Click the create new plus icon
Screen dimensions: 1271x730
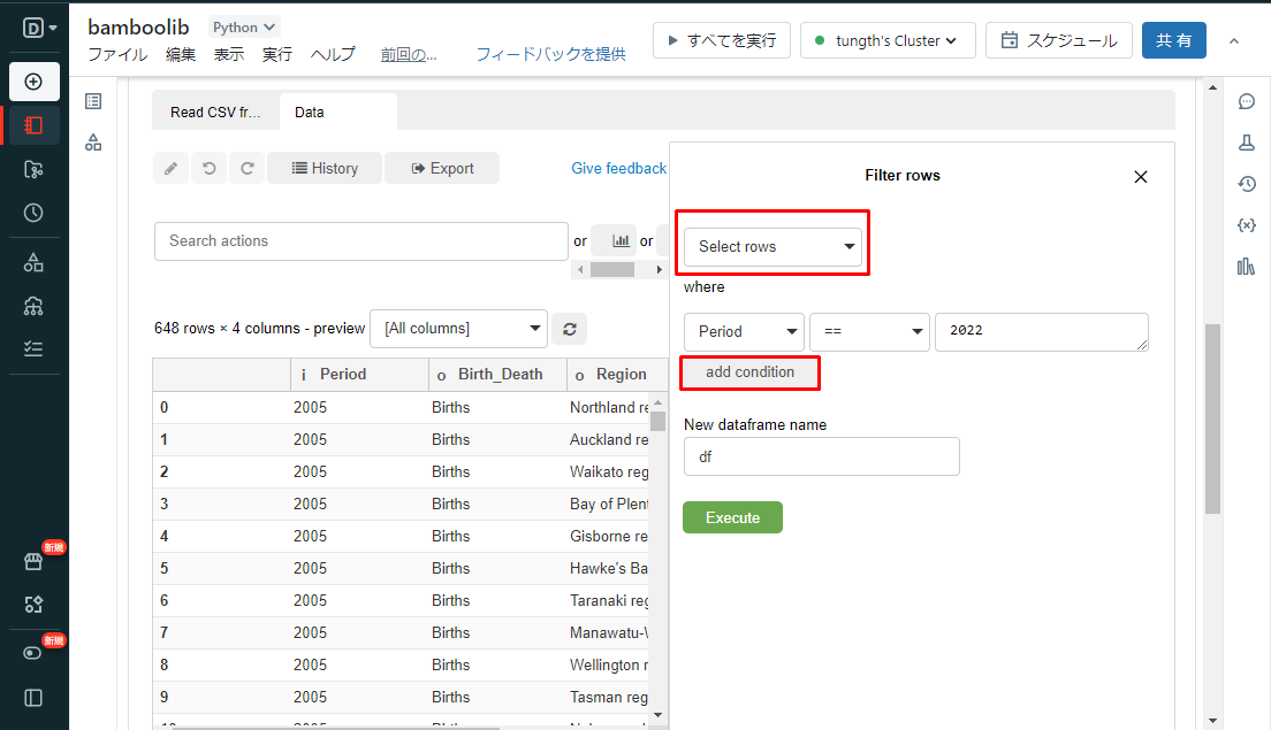[x=34, y=82]
